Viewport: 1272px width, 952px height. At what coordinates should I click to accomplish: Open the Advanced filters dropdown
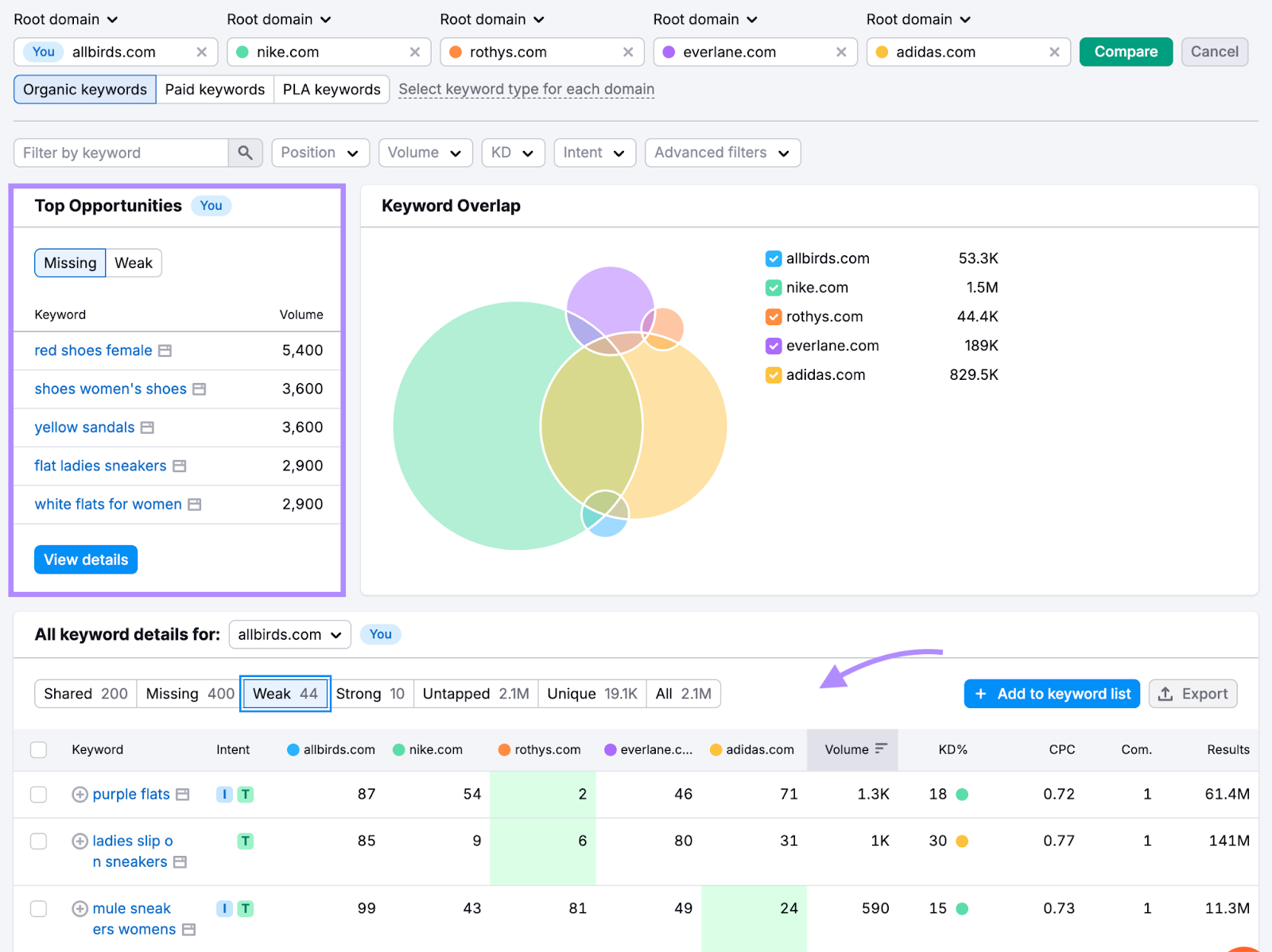[x=722, y=153]
